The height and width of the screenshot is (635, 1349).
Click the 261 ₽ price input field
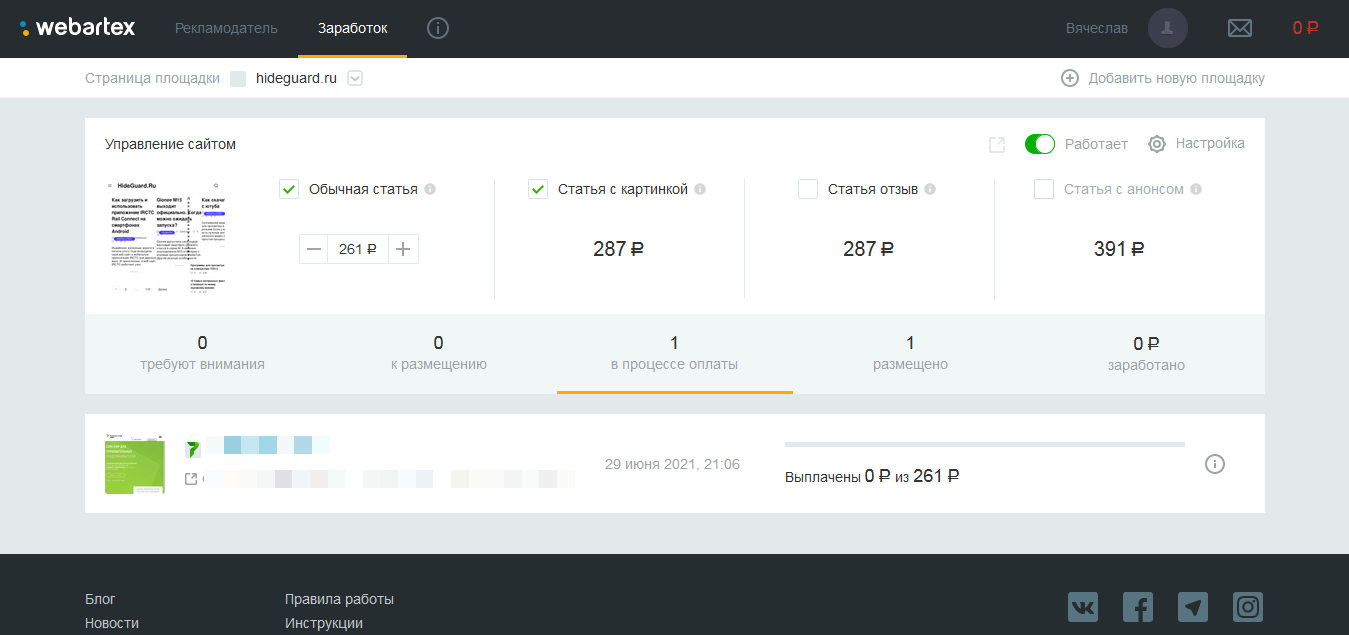[358, 249]
